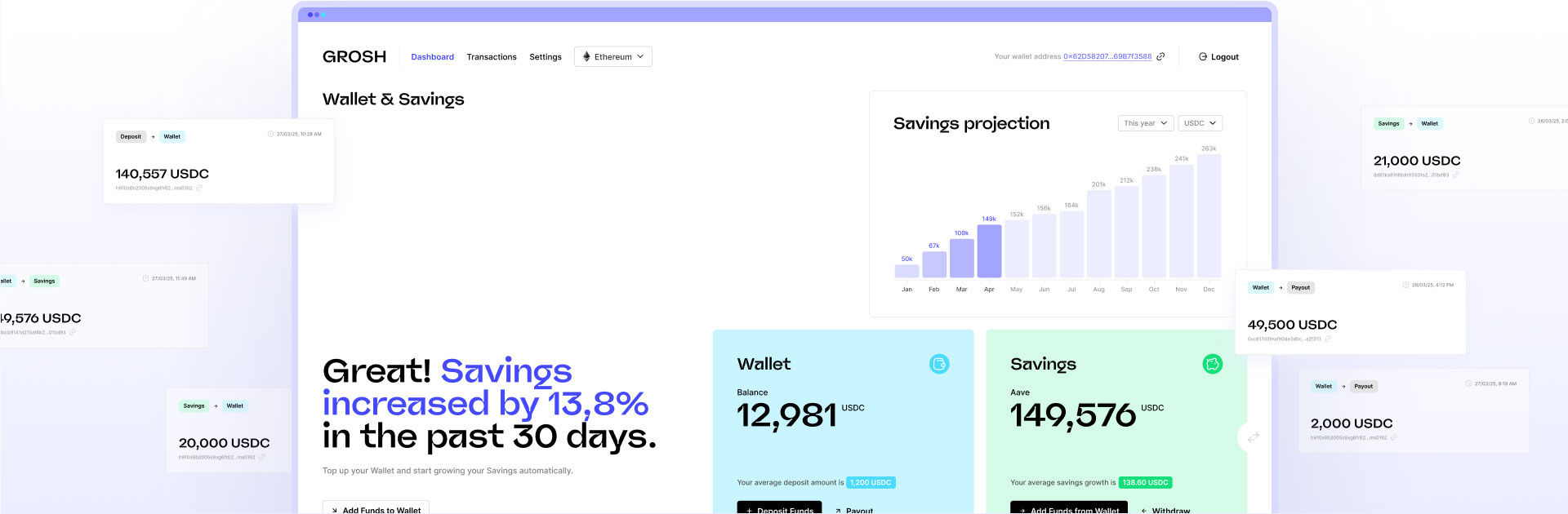Click the blue wallet icon on Wallet card

(x=939, y=364)
